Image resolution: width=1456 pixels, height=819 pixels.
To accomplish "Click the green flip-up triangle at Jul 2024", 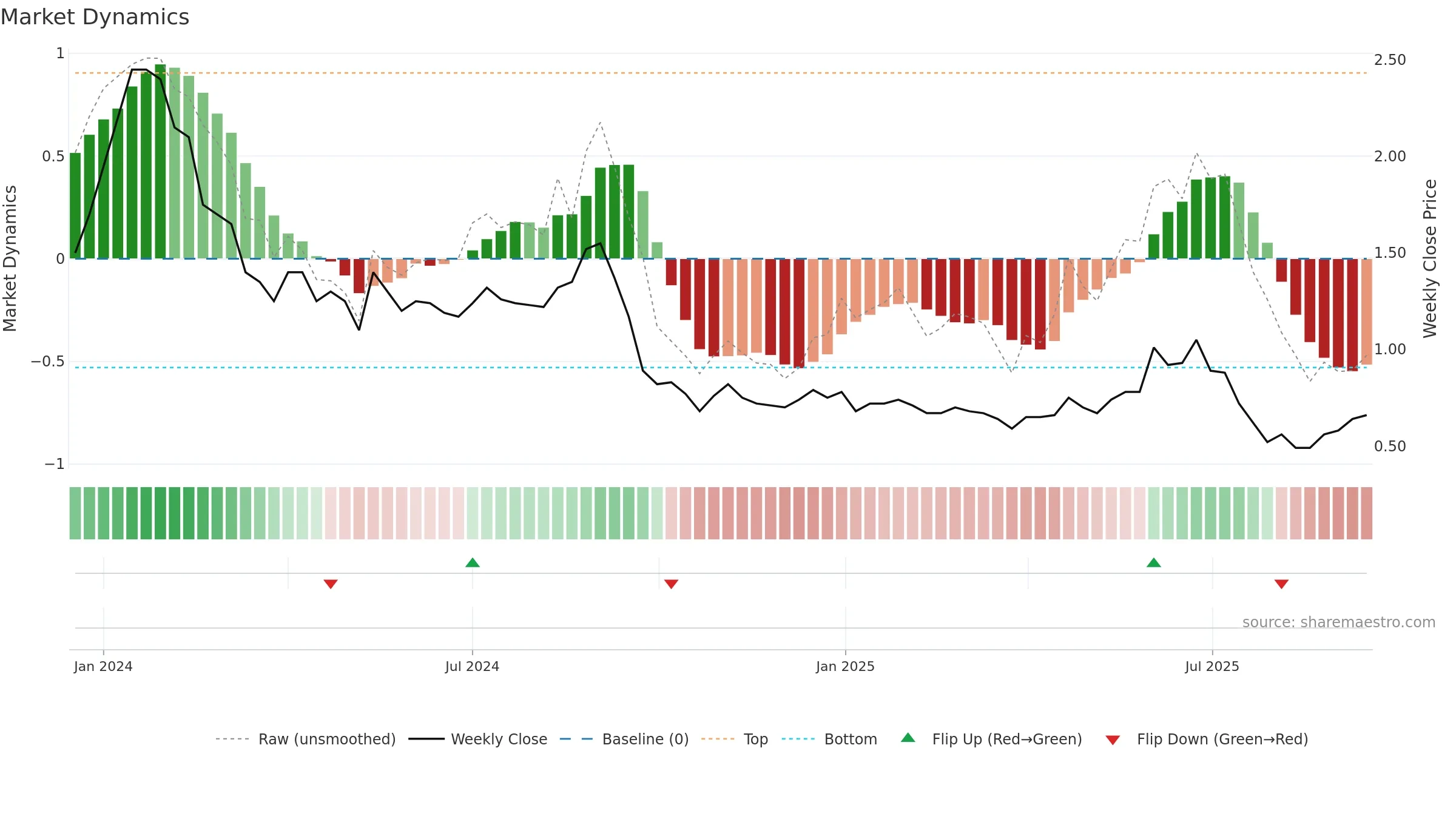I will [x=473, y=562].
